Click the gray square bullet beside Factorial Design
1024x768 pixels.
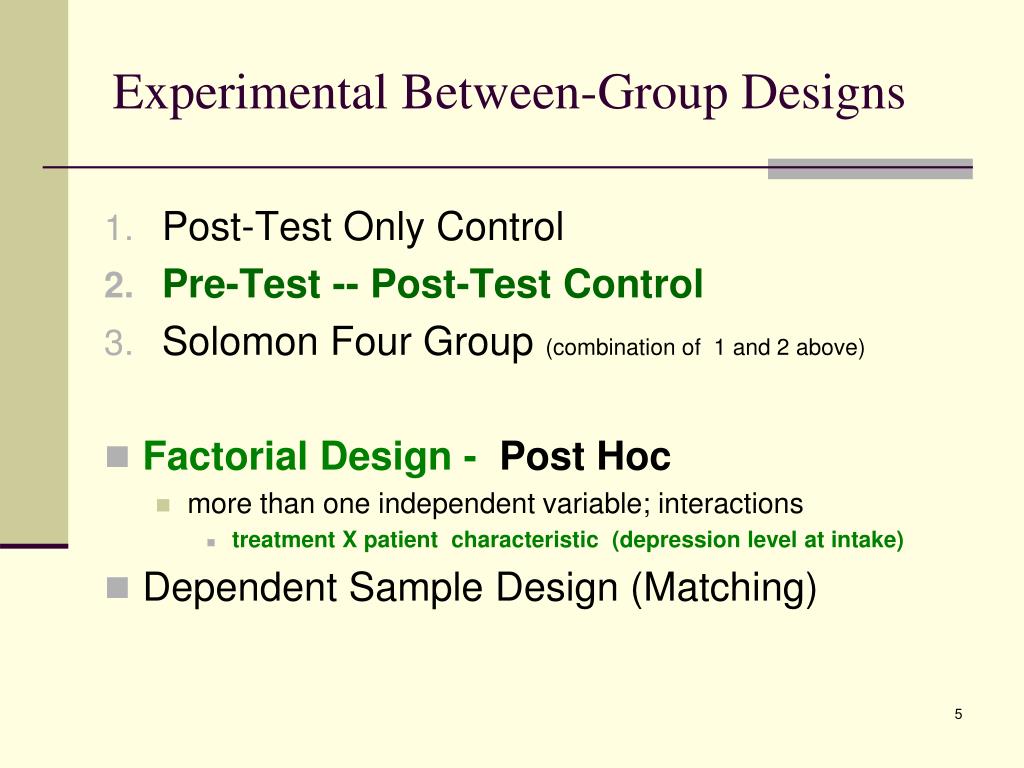point(117,456)
